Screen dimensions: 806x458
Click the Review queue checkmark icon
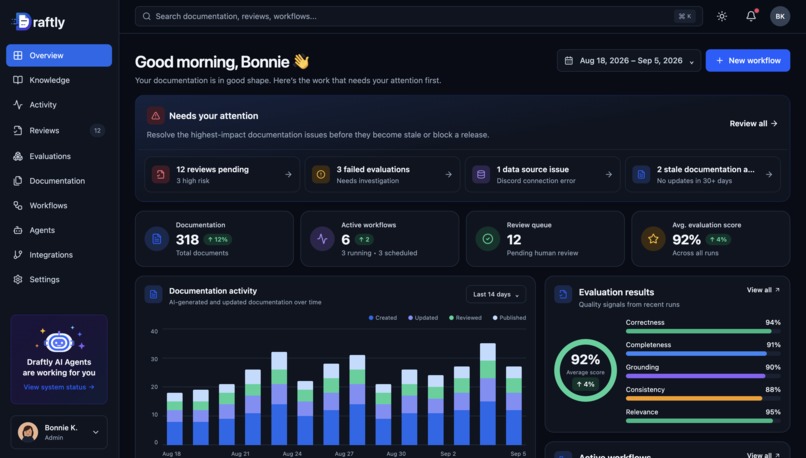pyautogui.click(x=488, y=239)
